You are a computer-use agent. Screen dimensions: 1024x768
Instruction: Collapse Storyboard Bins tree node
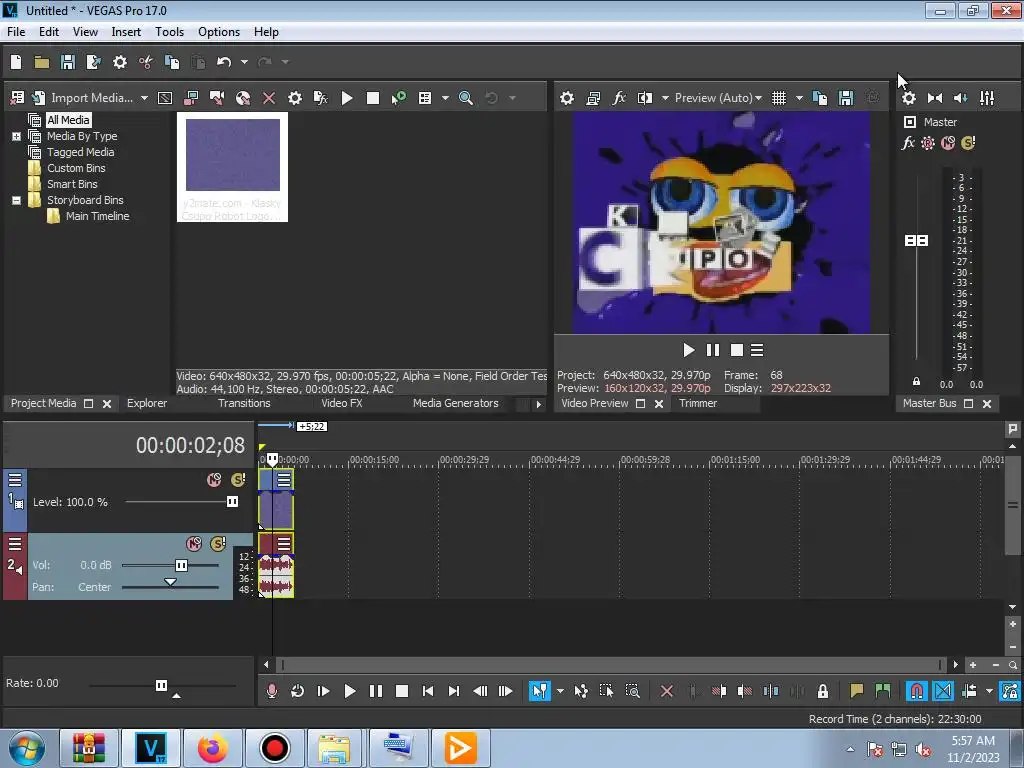(16, 200)
